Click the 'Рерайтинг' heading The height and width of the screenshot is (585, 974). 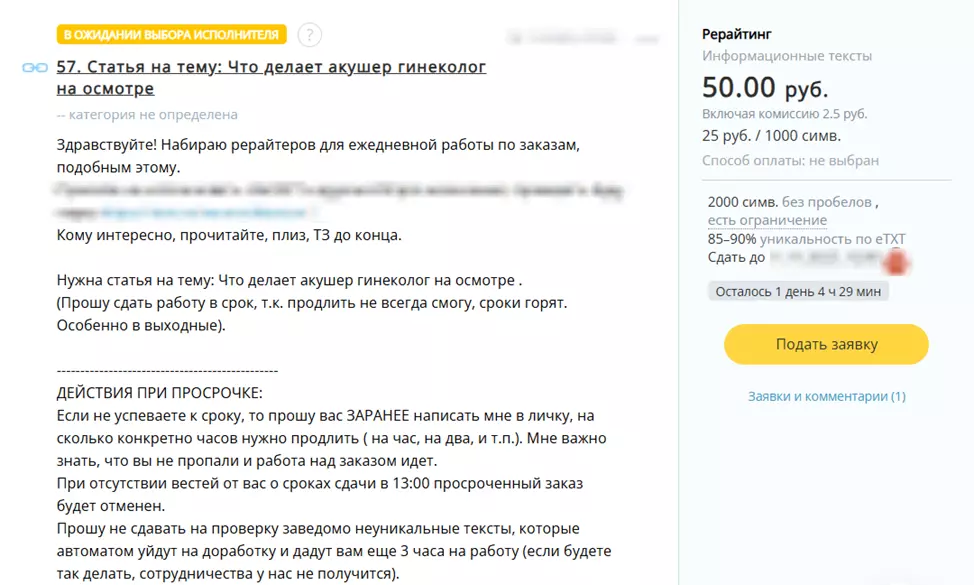click(x=737, y=35)
